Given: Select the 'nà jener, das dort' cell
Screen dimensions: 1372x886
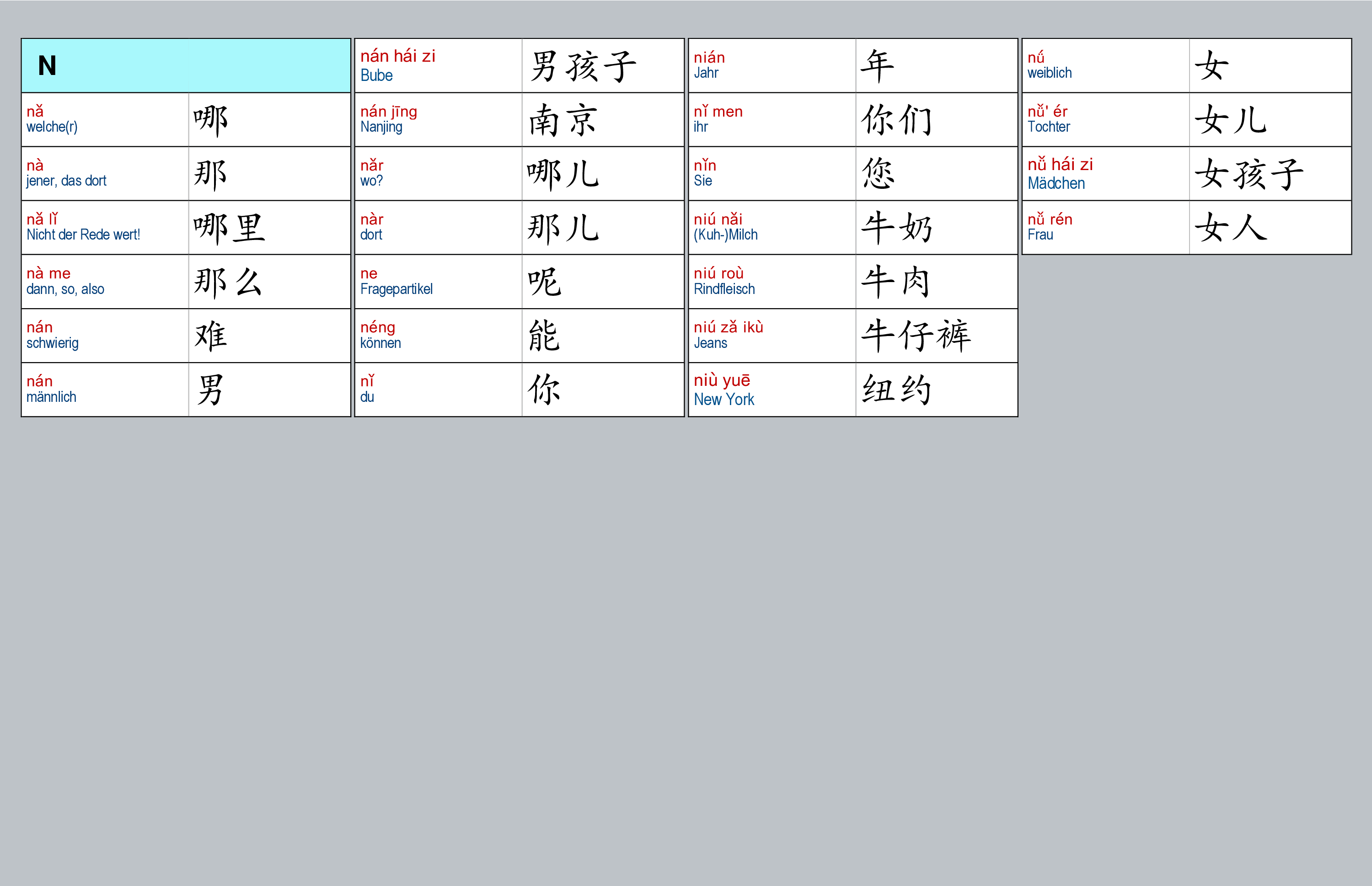Looking at the screenshot, I should (105, 173).
